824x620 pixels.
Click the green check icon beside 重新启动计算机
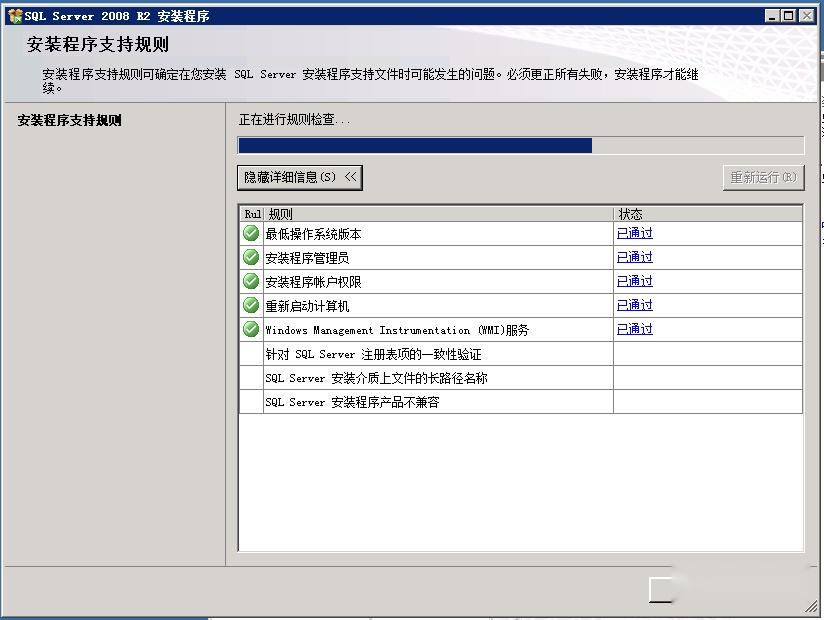tap(251, 305)
